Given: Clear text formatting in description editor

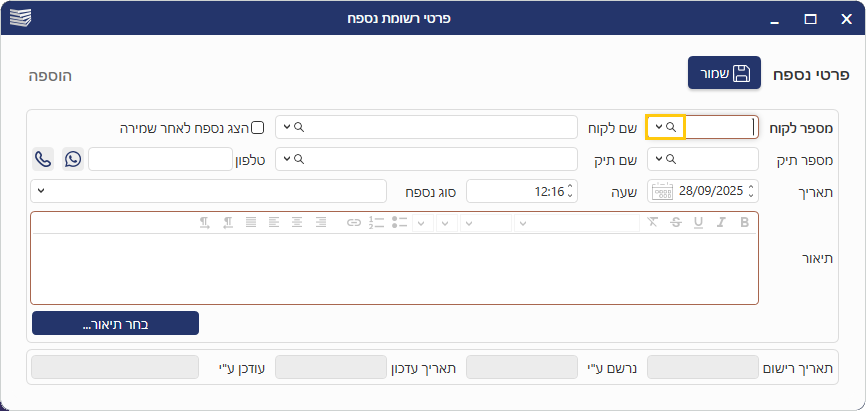Looking at the screenshot, I should pyautogui.click(x=653, y=222).
